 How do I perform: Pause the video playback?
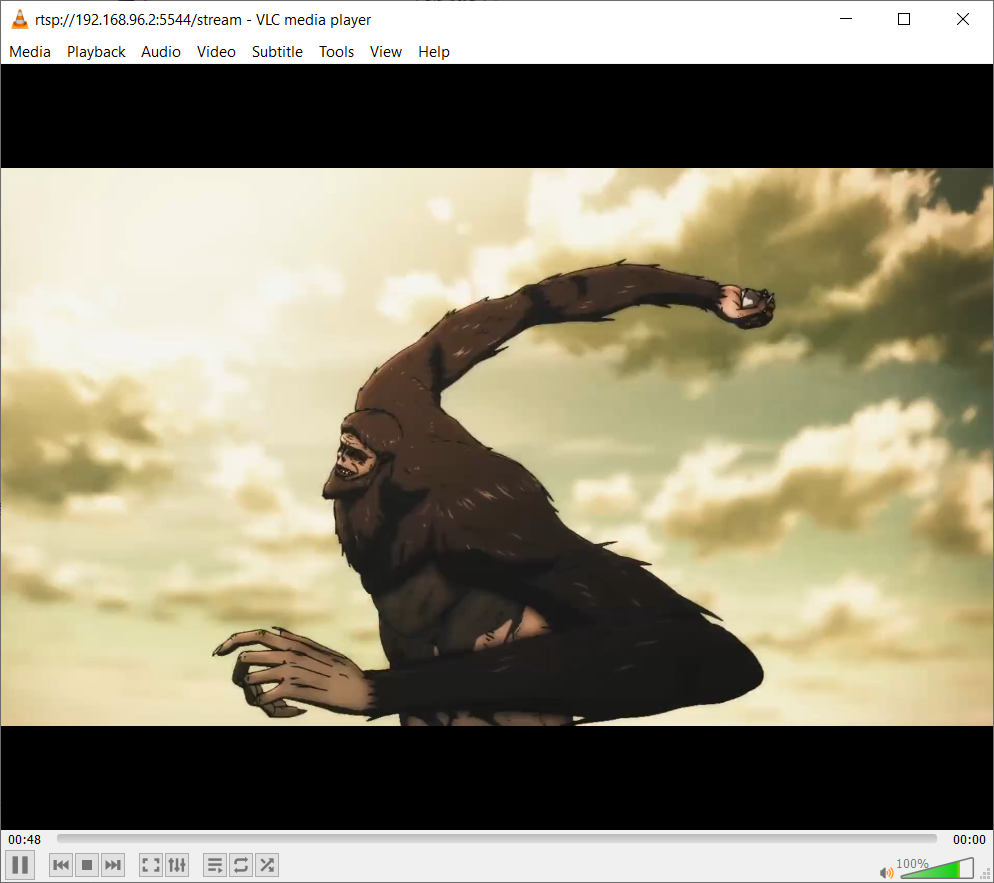coord(19,864)
